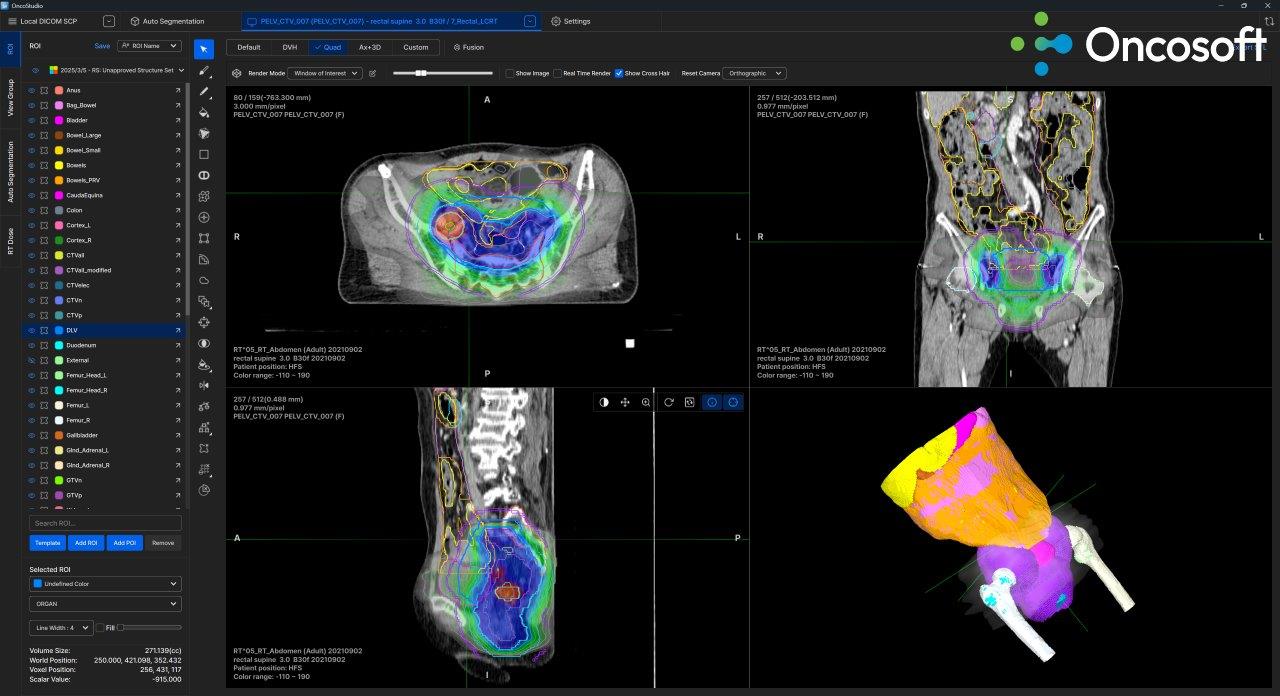Click the window contrast icon in sagittal view
This screenshot has height=696, width=1280.
604,402
